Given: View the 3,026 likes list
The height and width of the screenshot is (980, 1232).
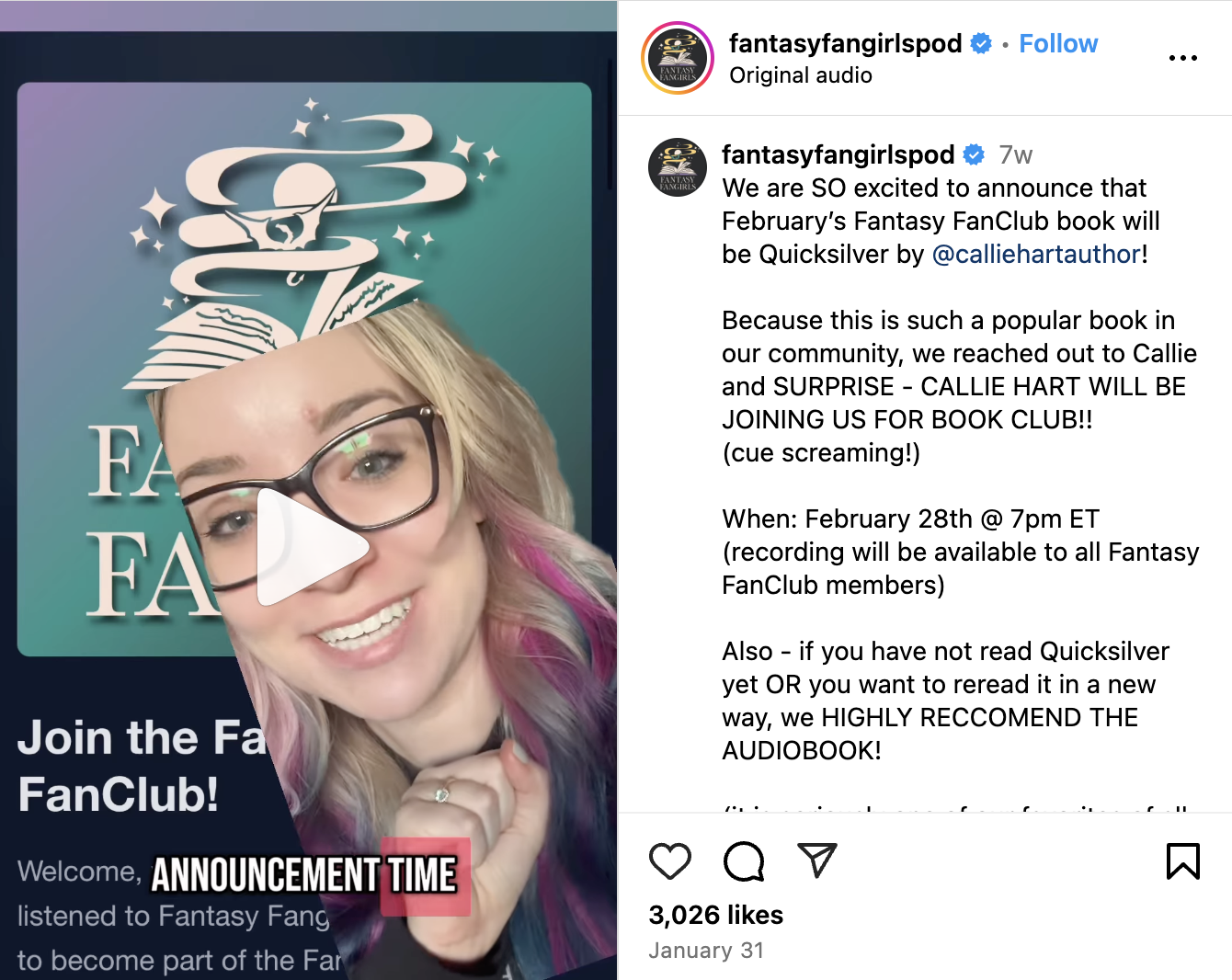Looking at the screenshot, I should point(716,915).
